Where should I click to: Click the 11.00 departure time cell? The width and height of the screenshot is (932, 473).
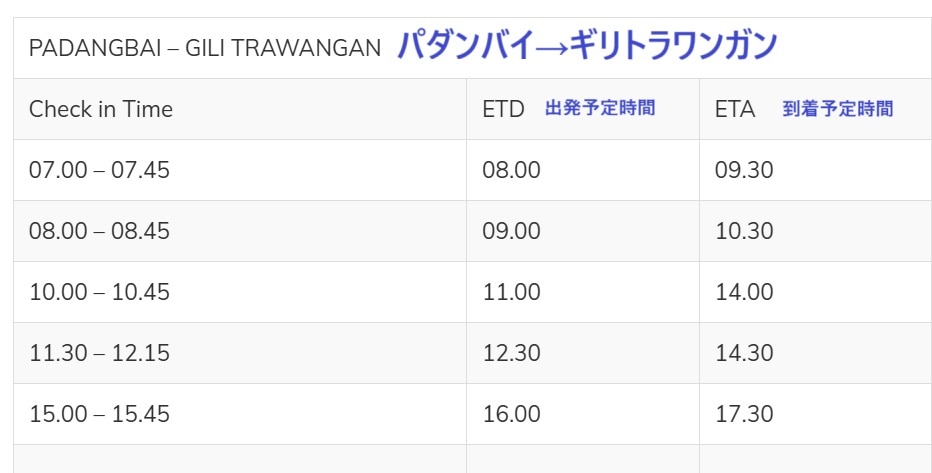(x=511, y=292)
